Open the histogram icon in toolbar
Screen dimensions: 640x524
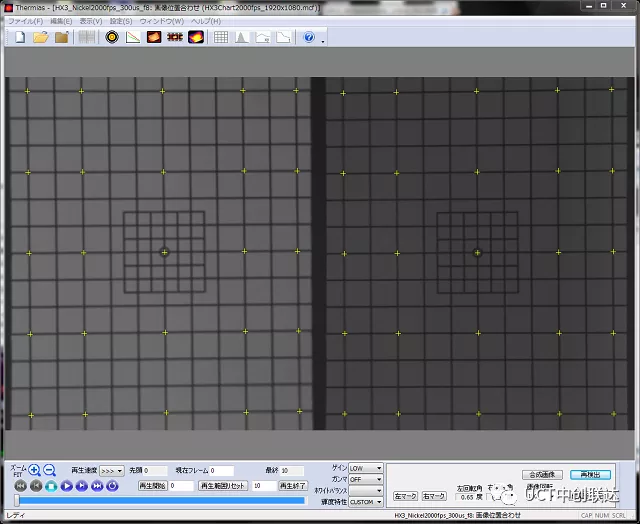click(242, 37)
